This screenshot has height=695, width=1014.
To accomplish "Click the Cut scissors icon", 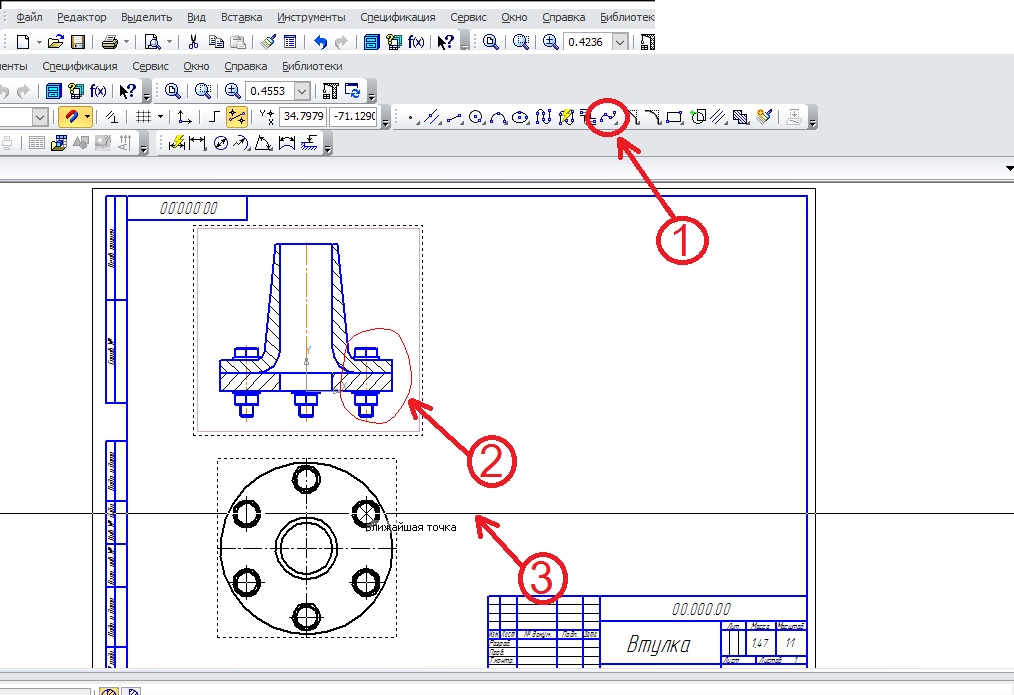I will click(193, 42).
